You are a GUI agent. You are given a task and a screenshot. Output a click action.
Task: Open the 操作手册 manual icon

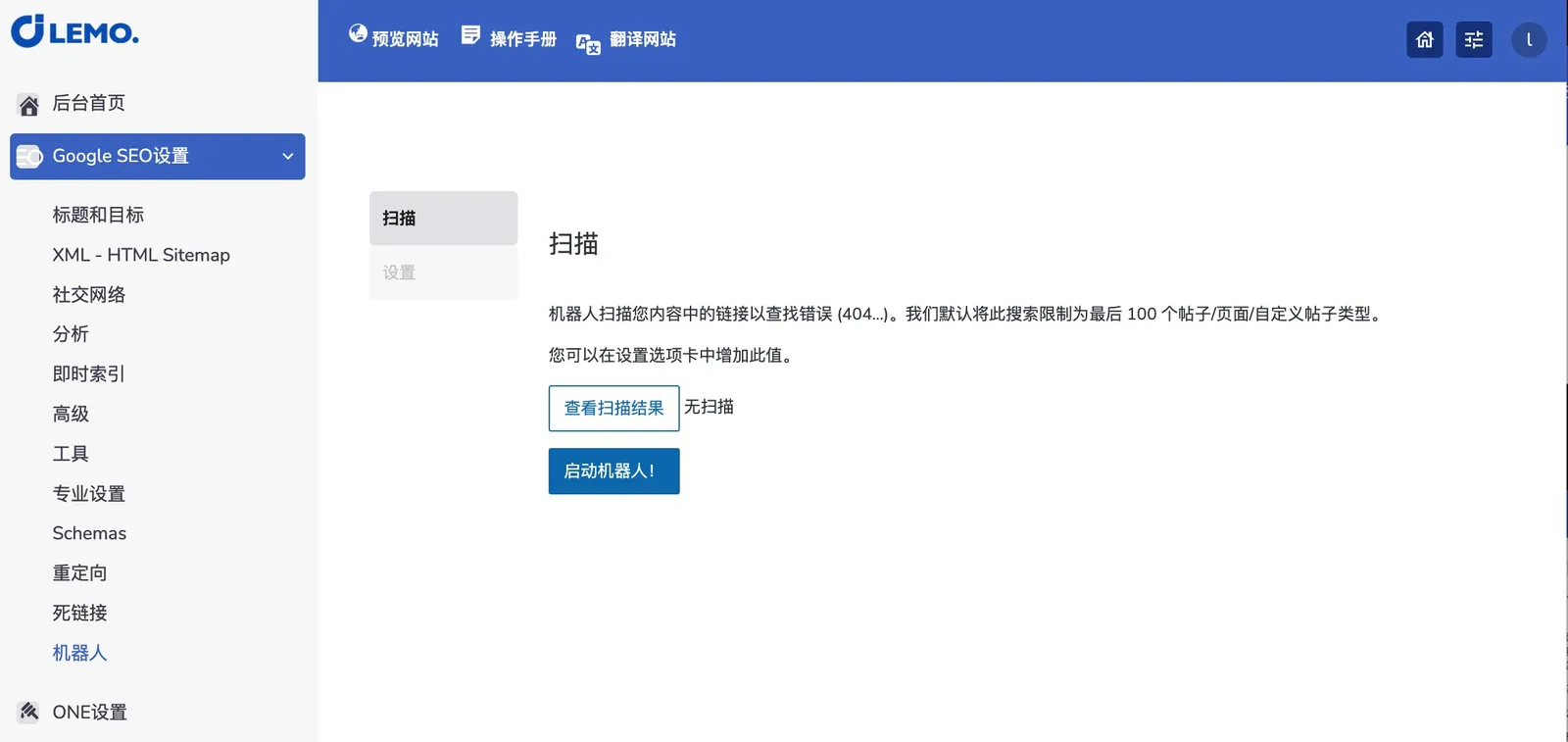[470, 35]
